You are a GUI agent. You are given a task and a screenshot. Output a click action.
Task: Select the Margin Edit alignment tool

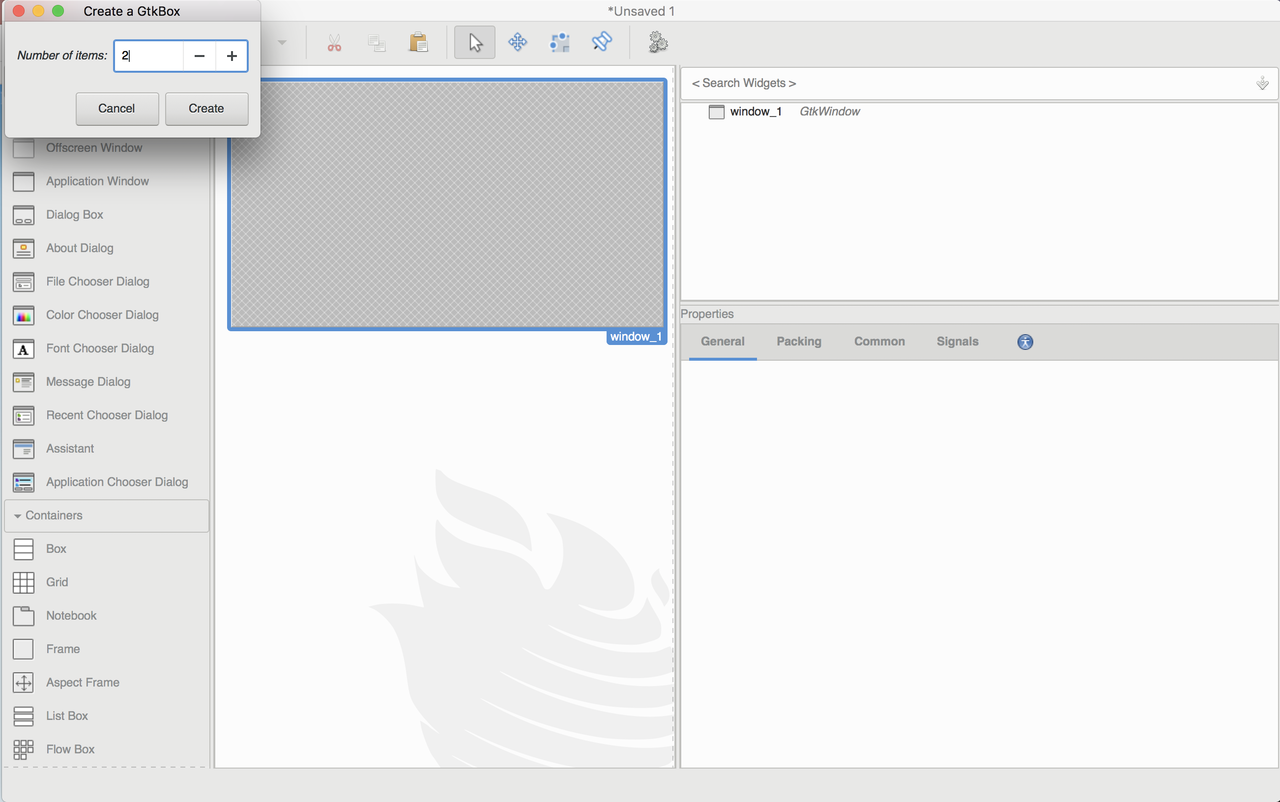[559, 42]
